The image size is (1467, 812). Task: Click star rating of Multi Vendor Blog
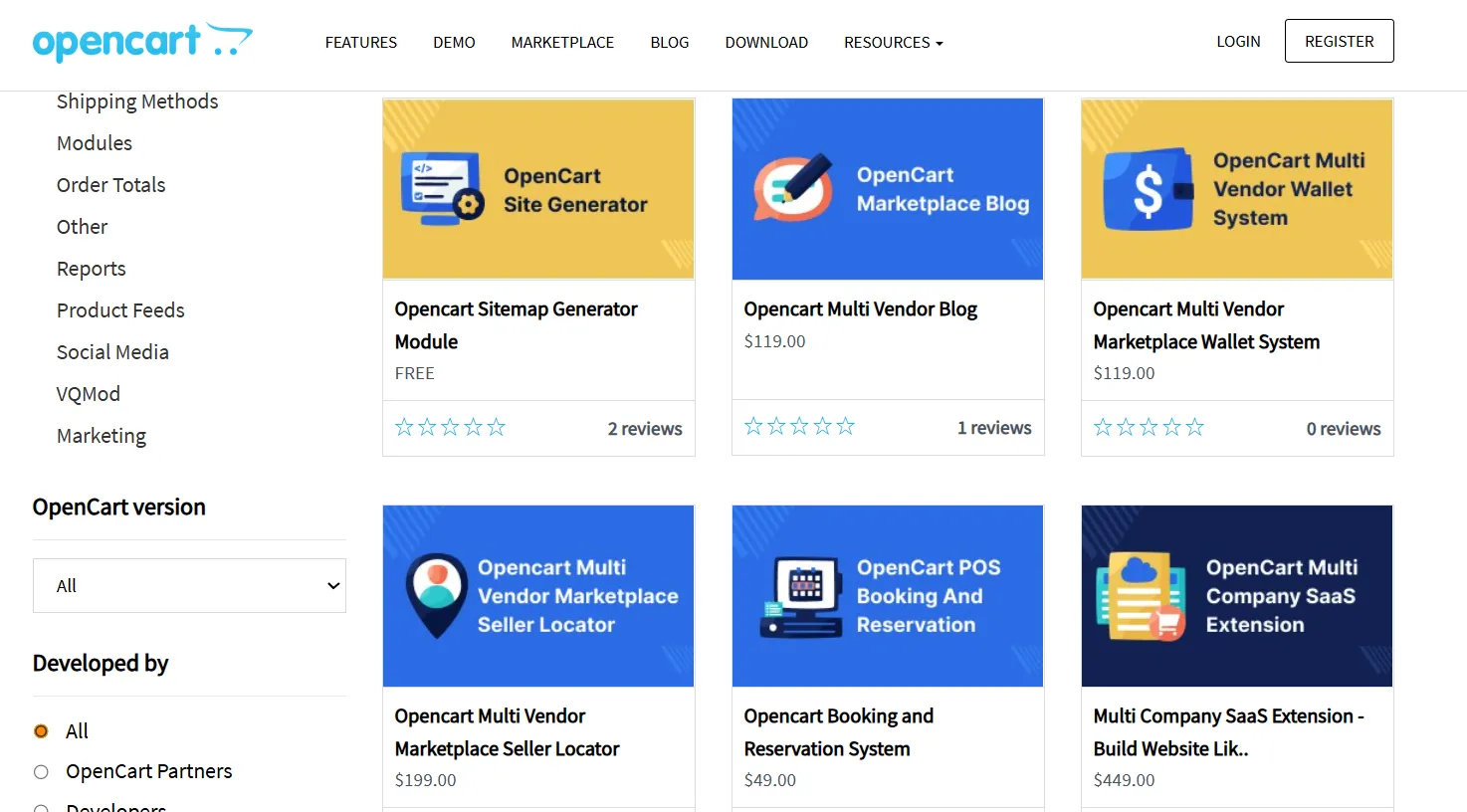click(x=799, y=427)
